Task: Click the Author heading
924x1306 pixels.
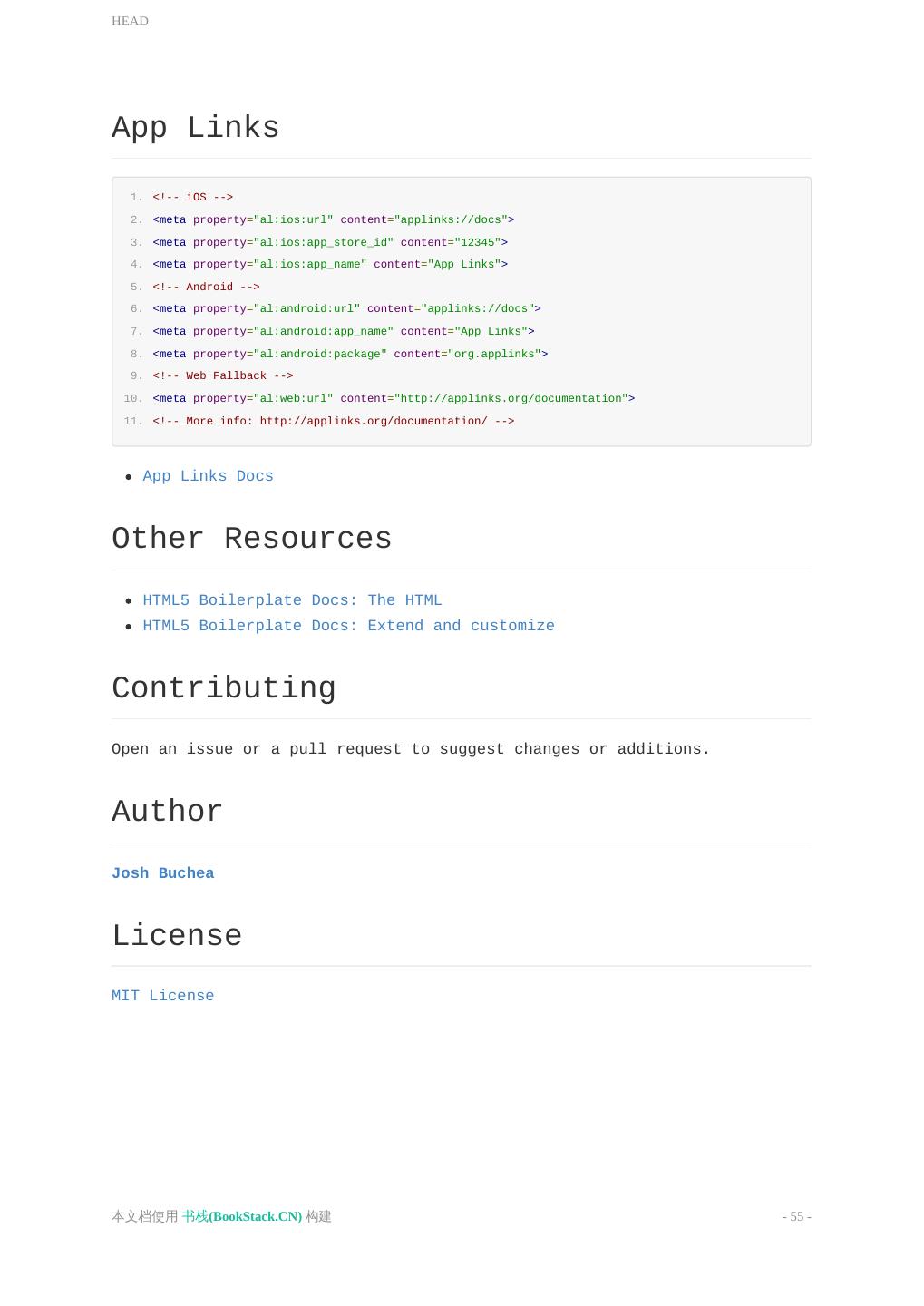Action: (167, 812)
